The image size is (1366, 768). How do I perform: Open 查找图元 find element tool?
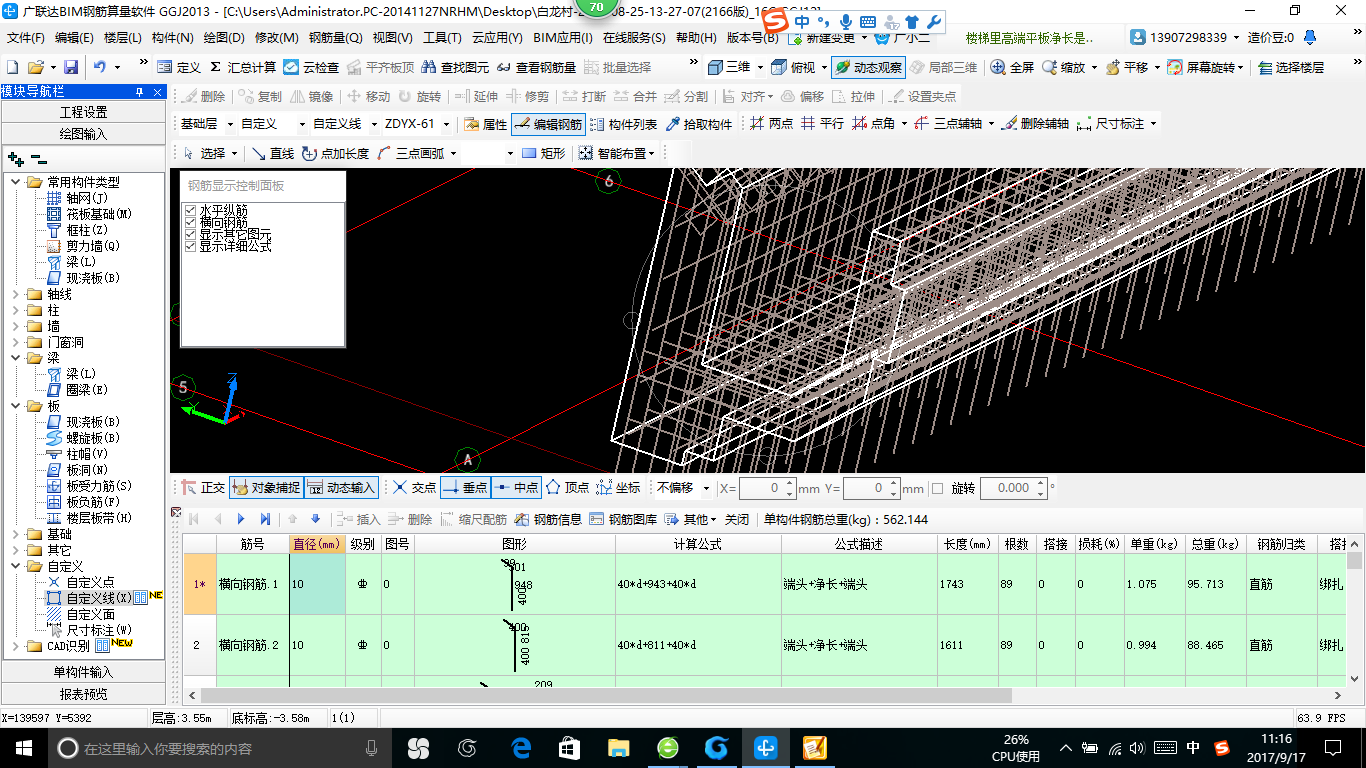tap(455, 67)
